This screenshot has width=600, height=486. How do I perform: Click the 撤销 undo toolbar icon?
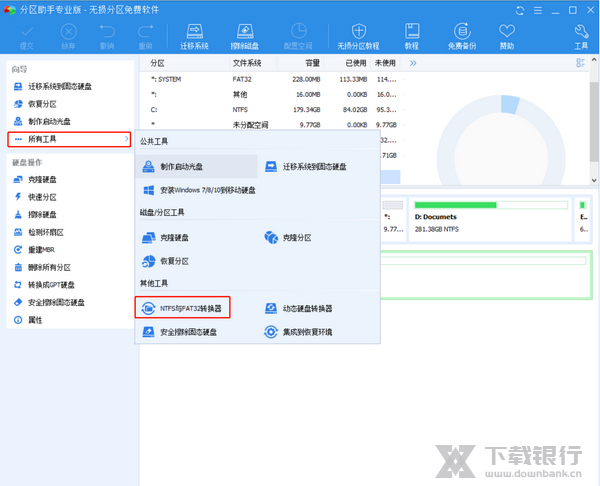pos(107,36)
